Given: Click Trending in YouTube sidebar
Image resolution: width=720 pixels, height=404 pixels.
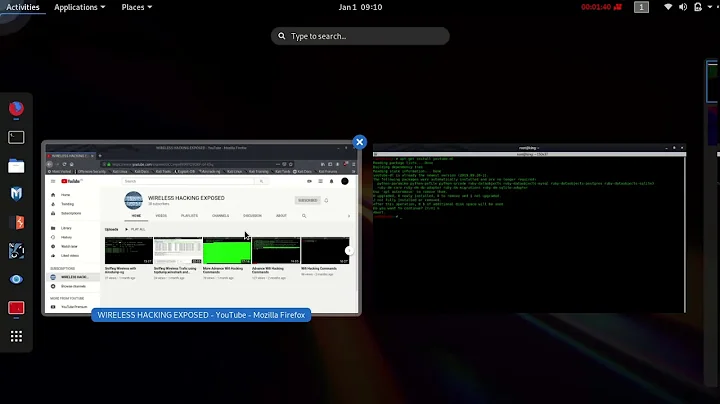Looking at the screenshot, I should 68,204.
